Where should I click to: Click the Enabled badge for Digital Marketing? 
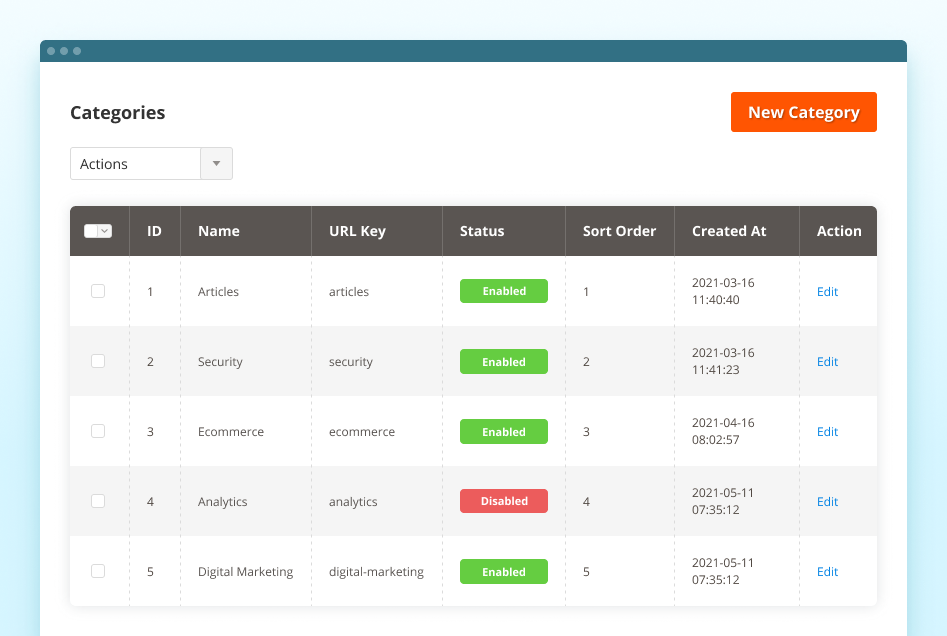click(x=504, y=572)
